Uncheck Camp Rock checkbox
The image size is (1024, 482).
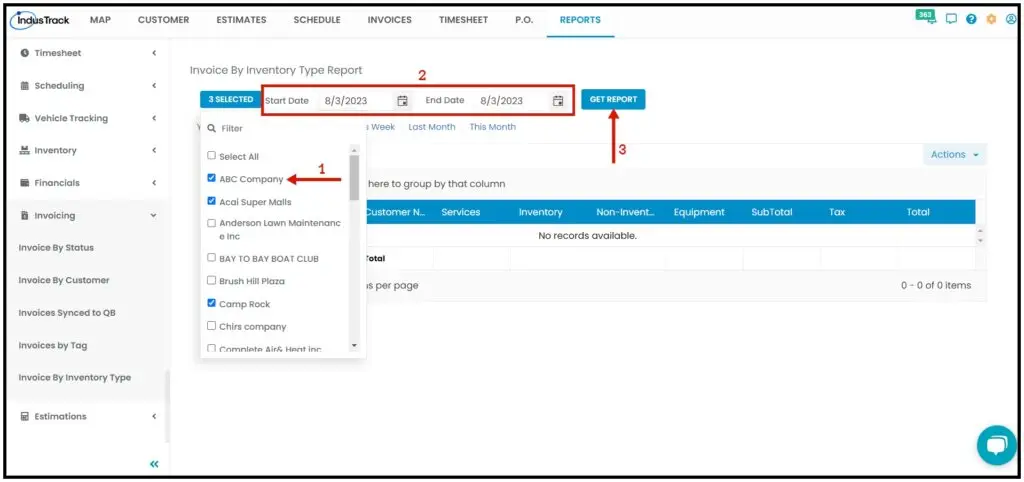[x=211, y=304]
